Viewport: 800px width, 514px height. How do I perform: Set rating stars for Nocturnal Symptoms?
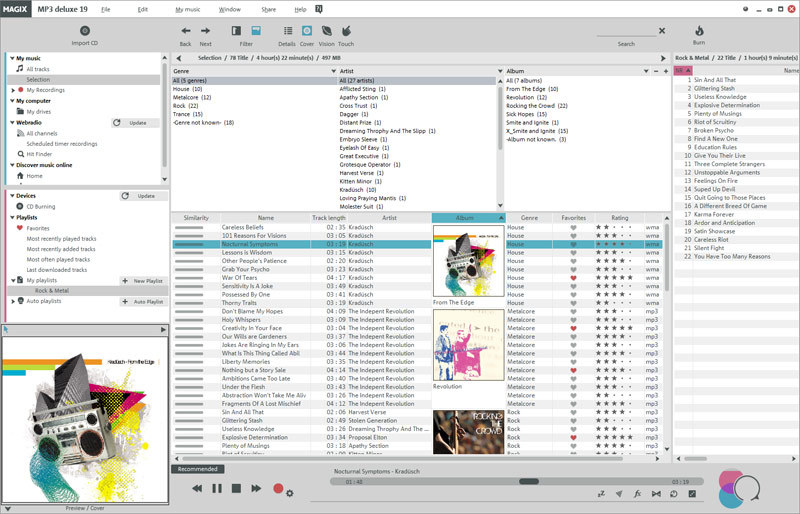point(615,244)
